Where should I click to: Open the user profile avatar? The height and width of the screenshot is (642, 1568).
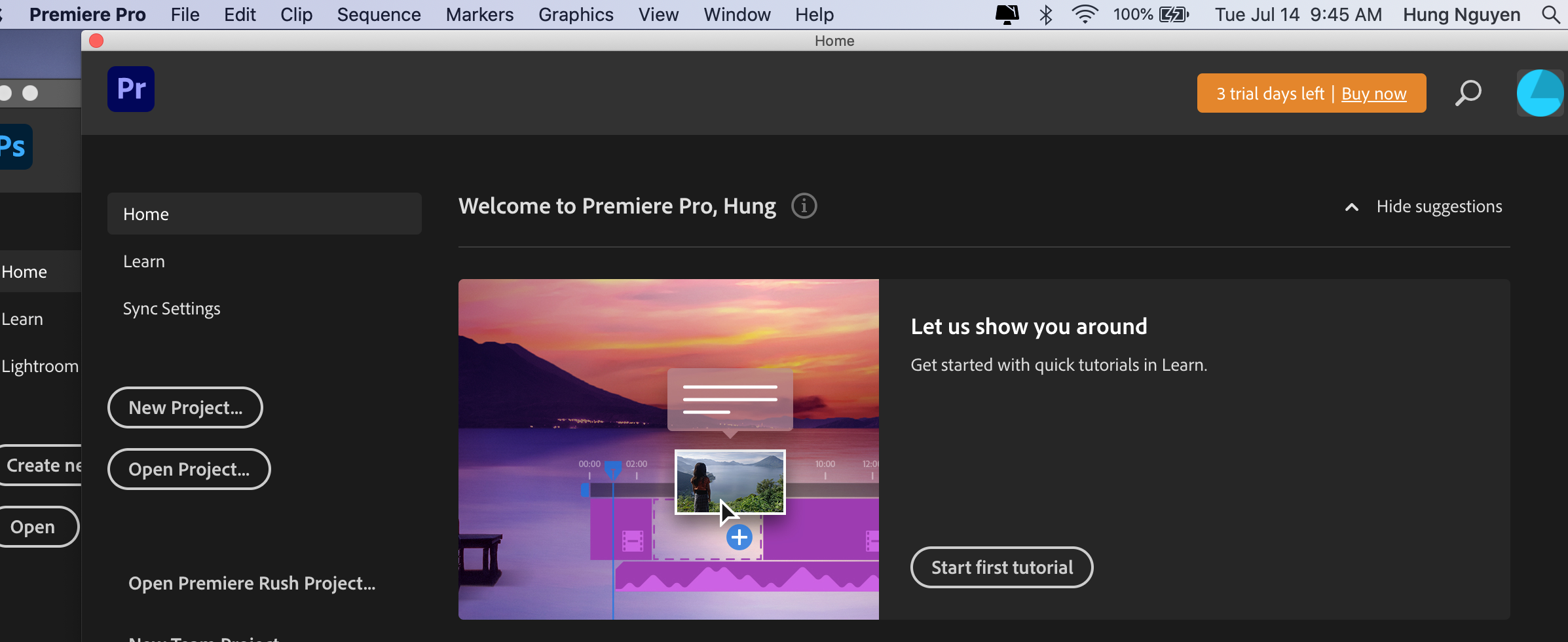[x=1540, y=93]
